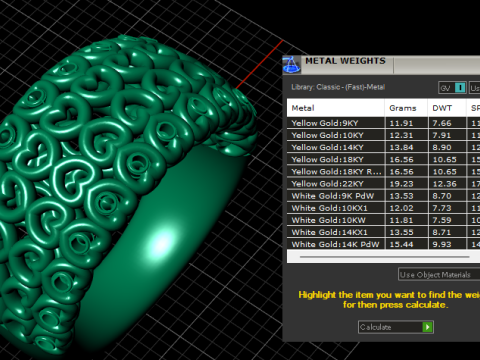
Task: Select the Yellow Gold:9KY row
Action: pos(383,123)
